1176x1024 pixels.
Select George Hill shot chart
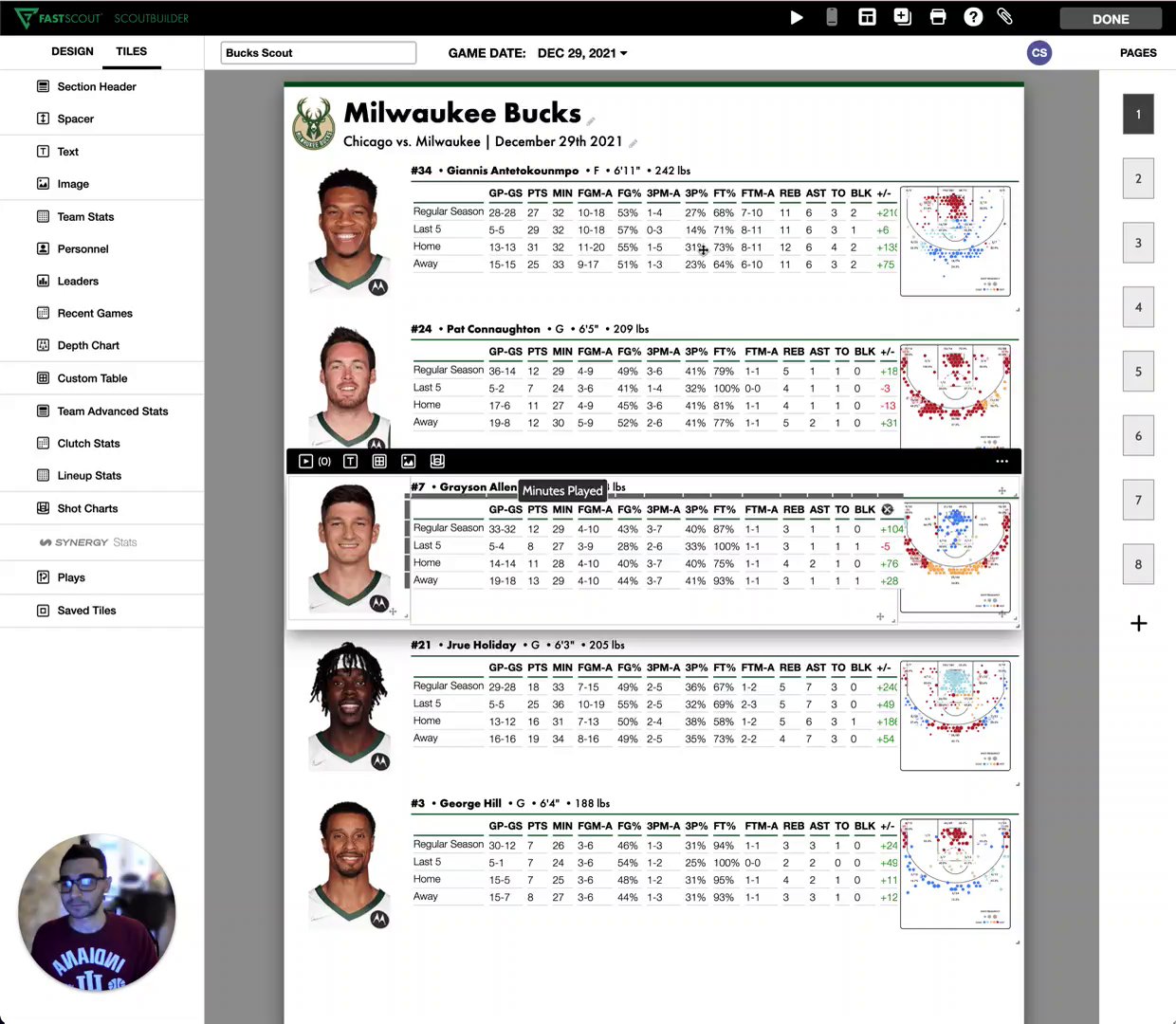955,874
